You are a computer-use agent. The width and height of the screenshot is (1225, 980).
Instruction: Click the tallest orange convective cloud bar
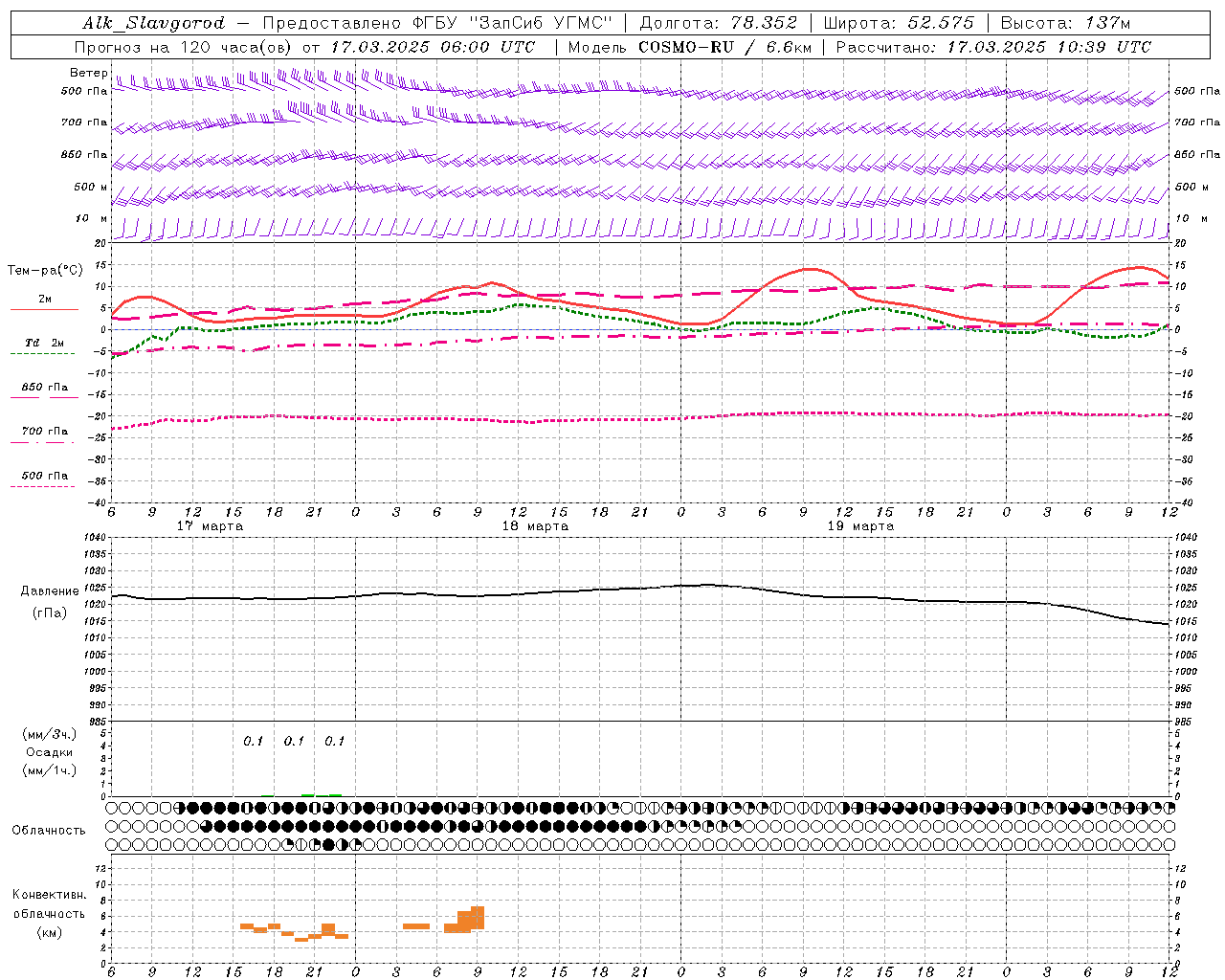pos(478,918)
